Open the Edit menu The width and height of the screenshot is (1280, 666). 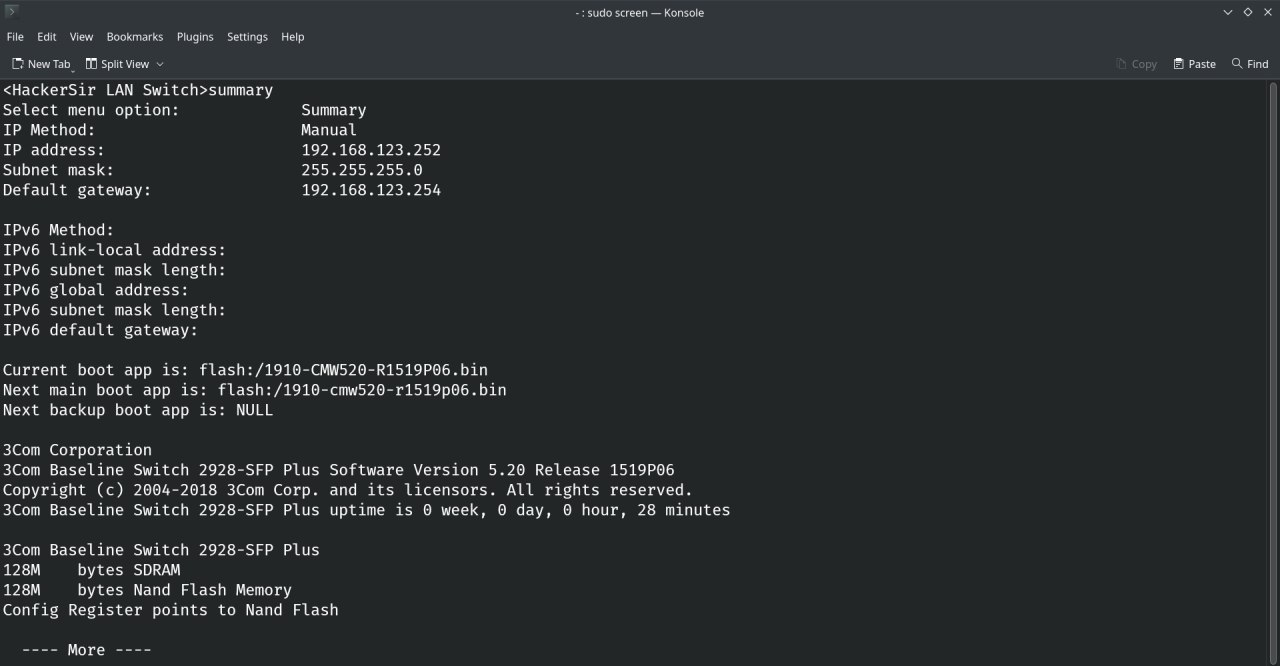click(47, 37)
